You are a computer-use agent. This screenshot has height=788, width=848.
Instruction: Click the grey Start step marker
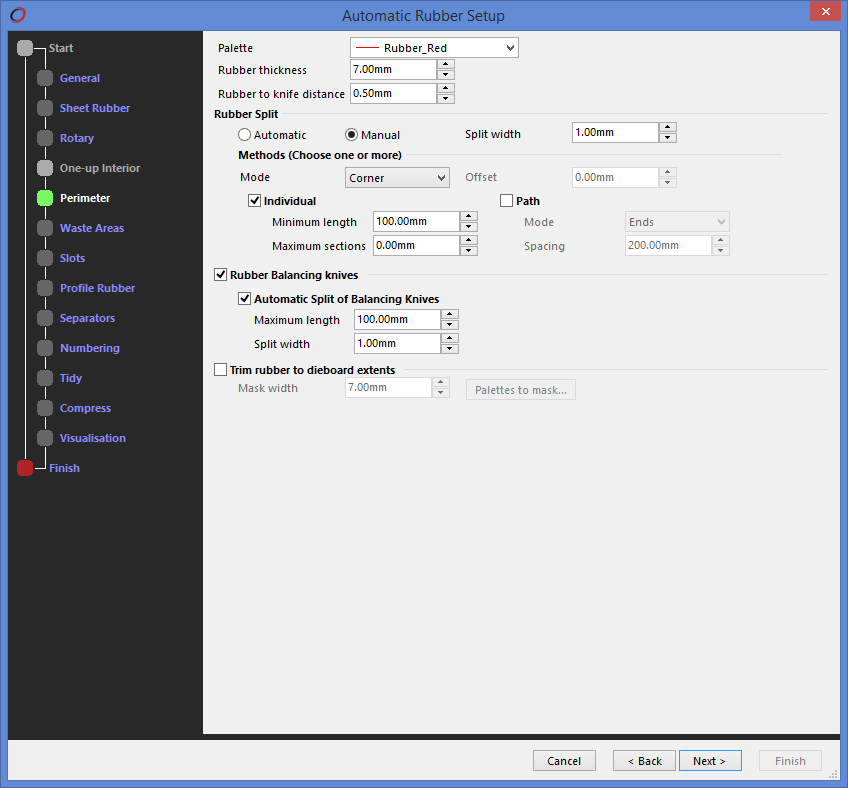coord(25,48)
